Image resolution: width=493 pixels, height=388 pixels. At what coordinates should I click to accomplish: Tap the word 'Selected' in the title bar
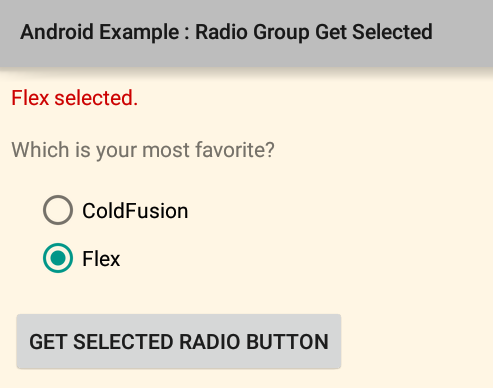click(392, 32)
